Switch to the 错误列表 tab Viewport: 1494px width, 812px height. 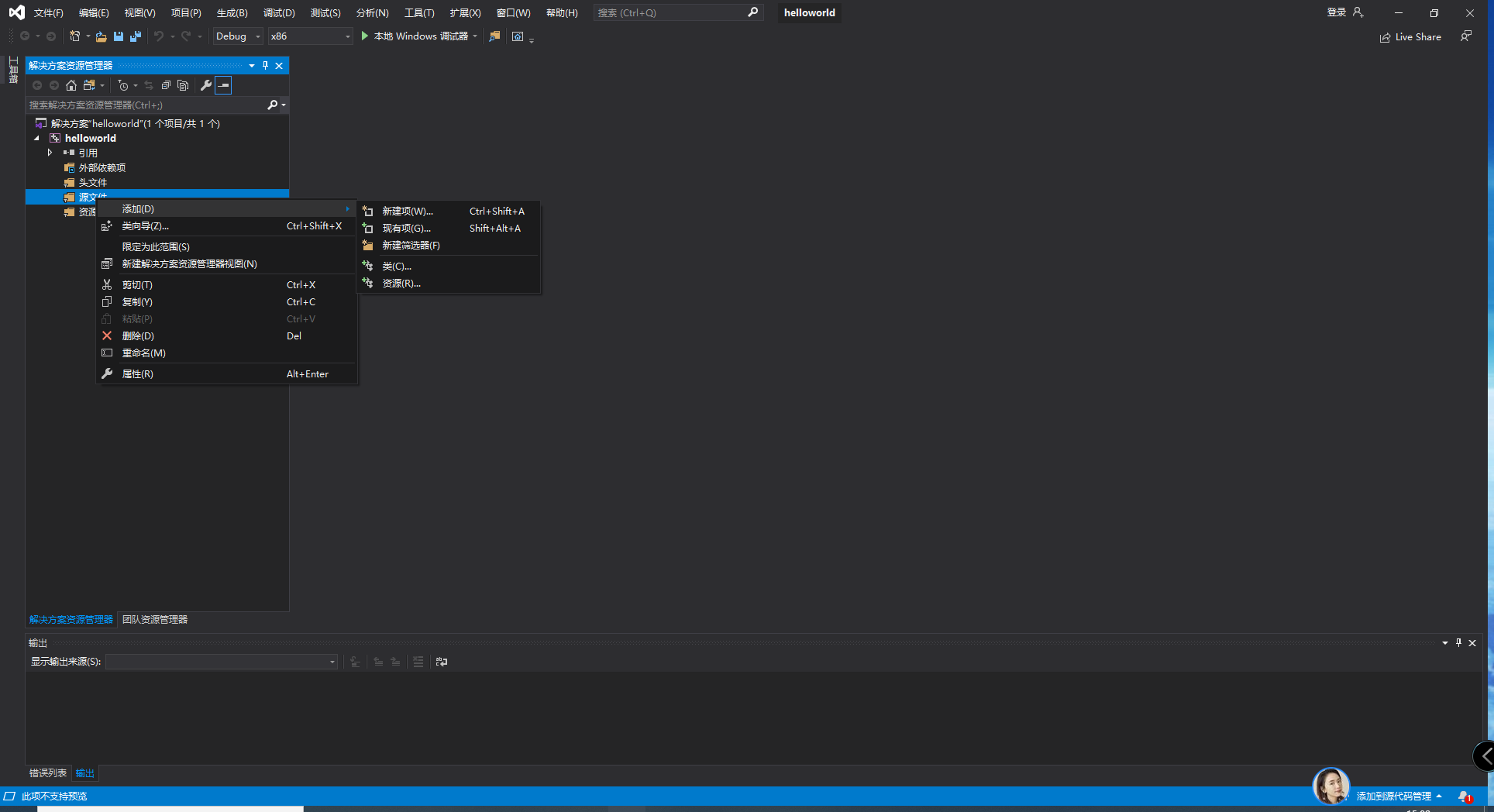[48, 773]
